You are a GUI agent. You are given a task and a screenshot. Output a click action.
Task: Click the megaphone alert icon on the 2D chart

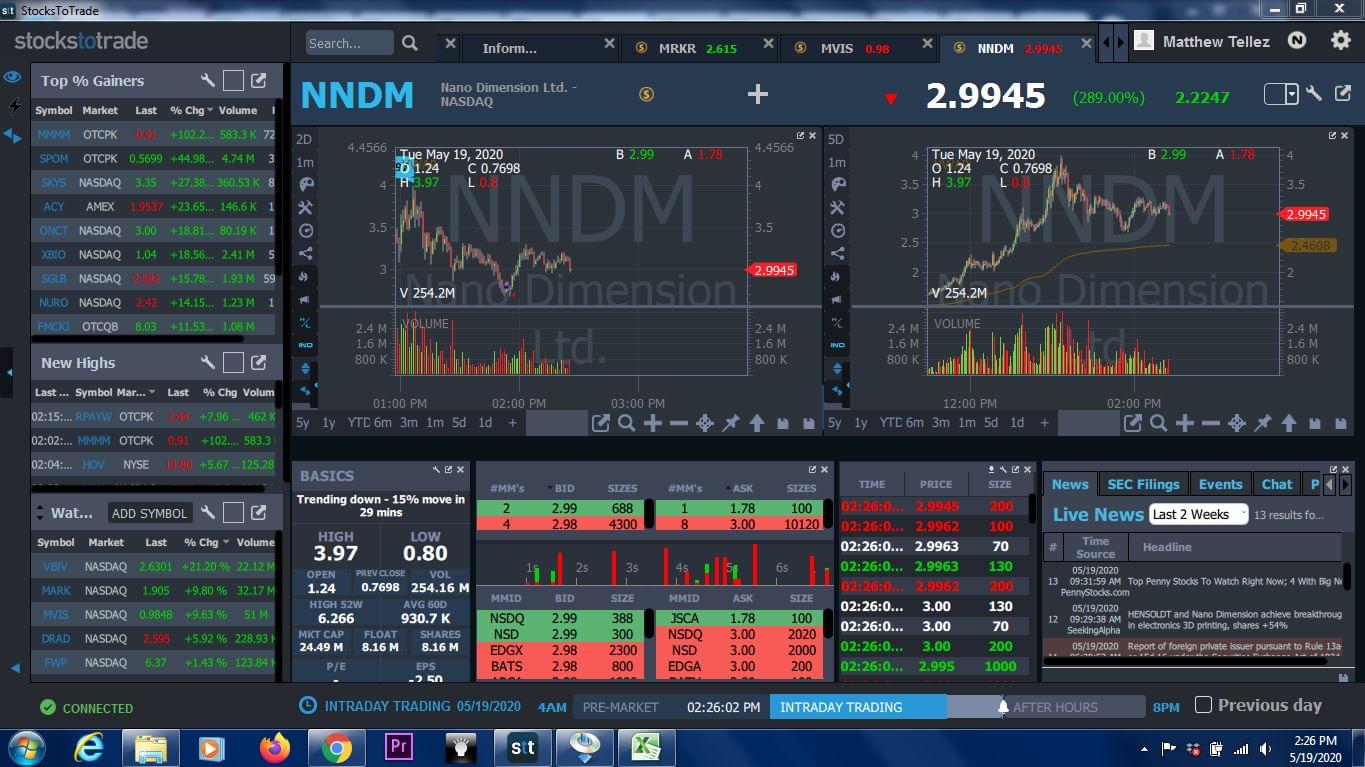coord(306,299)
